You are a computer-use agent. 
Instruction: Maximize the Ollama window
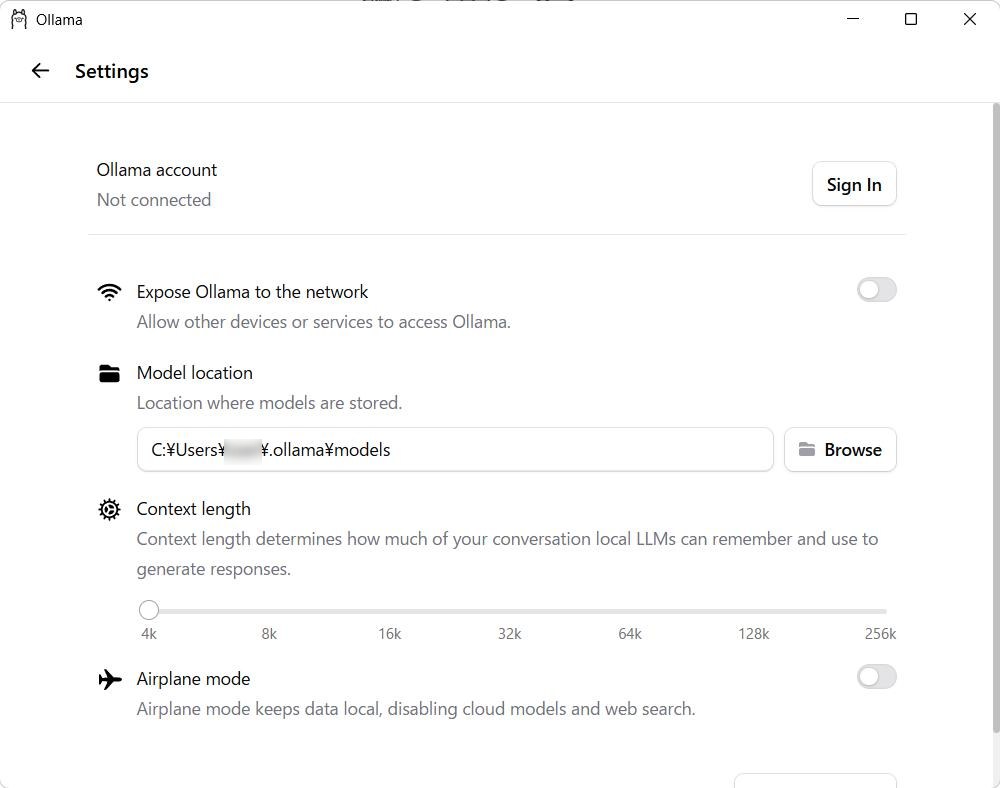coord(911,19)
